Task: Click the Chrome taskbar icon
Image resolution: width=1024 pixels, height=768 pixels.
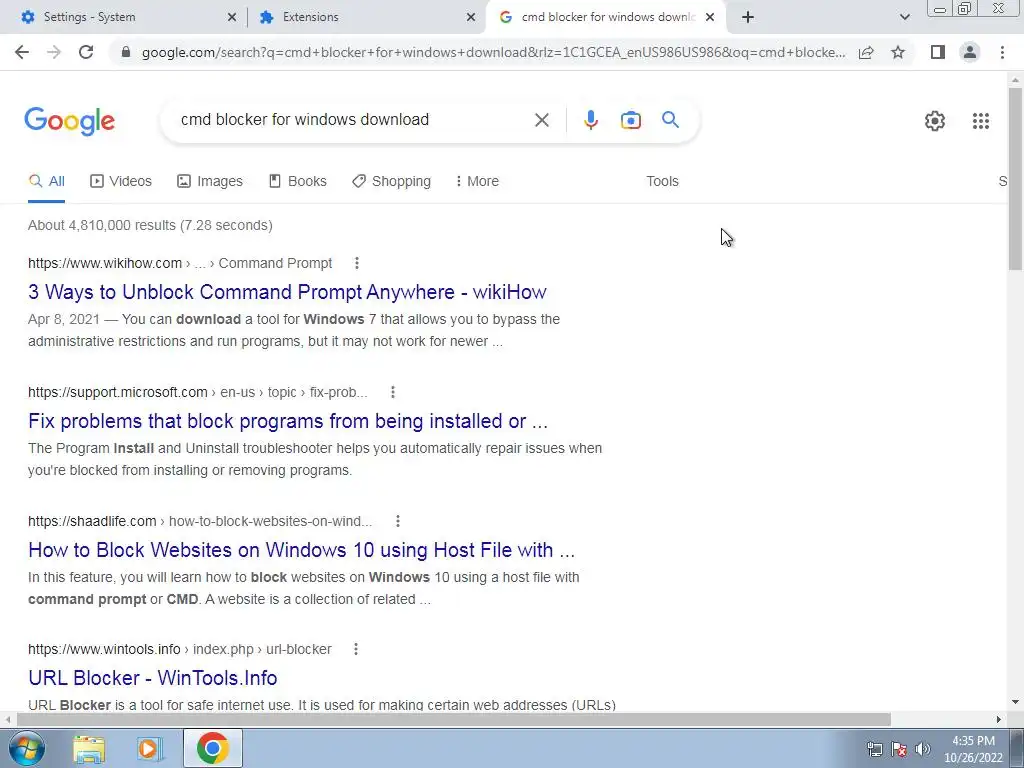Action: point(212,748)
